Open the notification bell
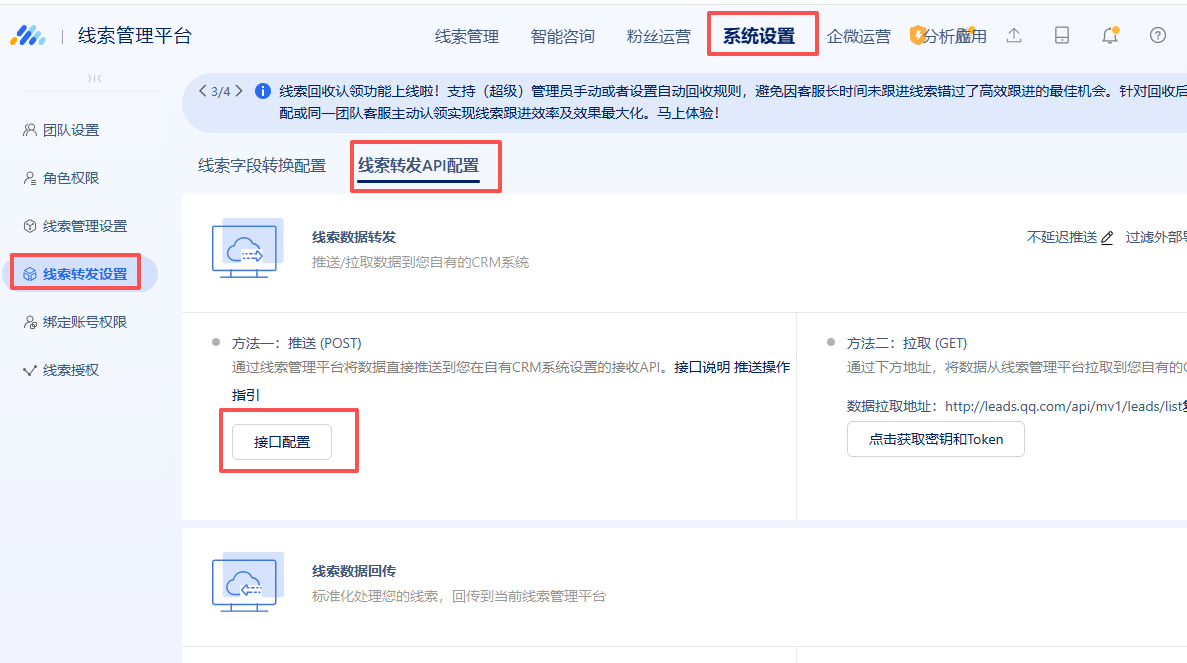The image size is (1187, 663). pyautogui.click(x=1109, y=36)
